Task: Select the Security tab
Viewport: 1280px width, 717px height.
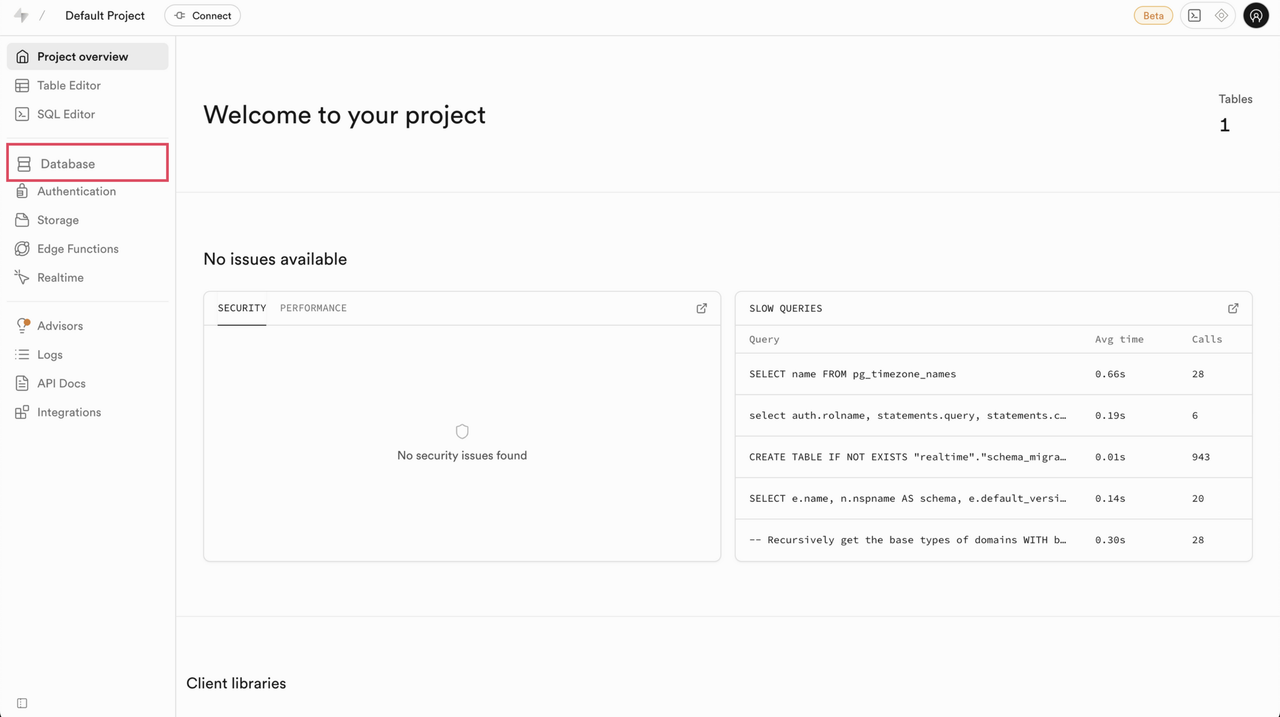Action: coord(242,308)
